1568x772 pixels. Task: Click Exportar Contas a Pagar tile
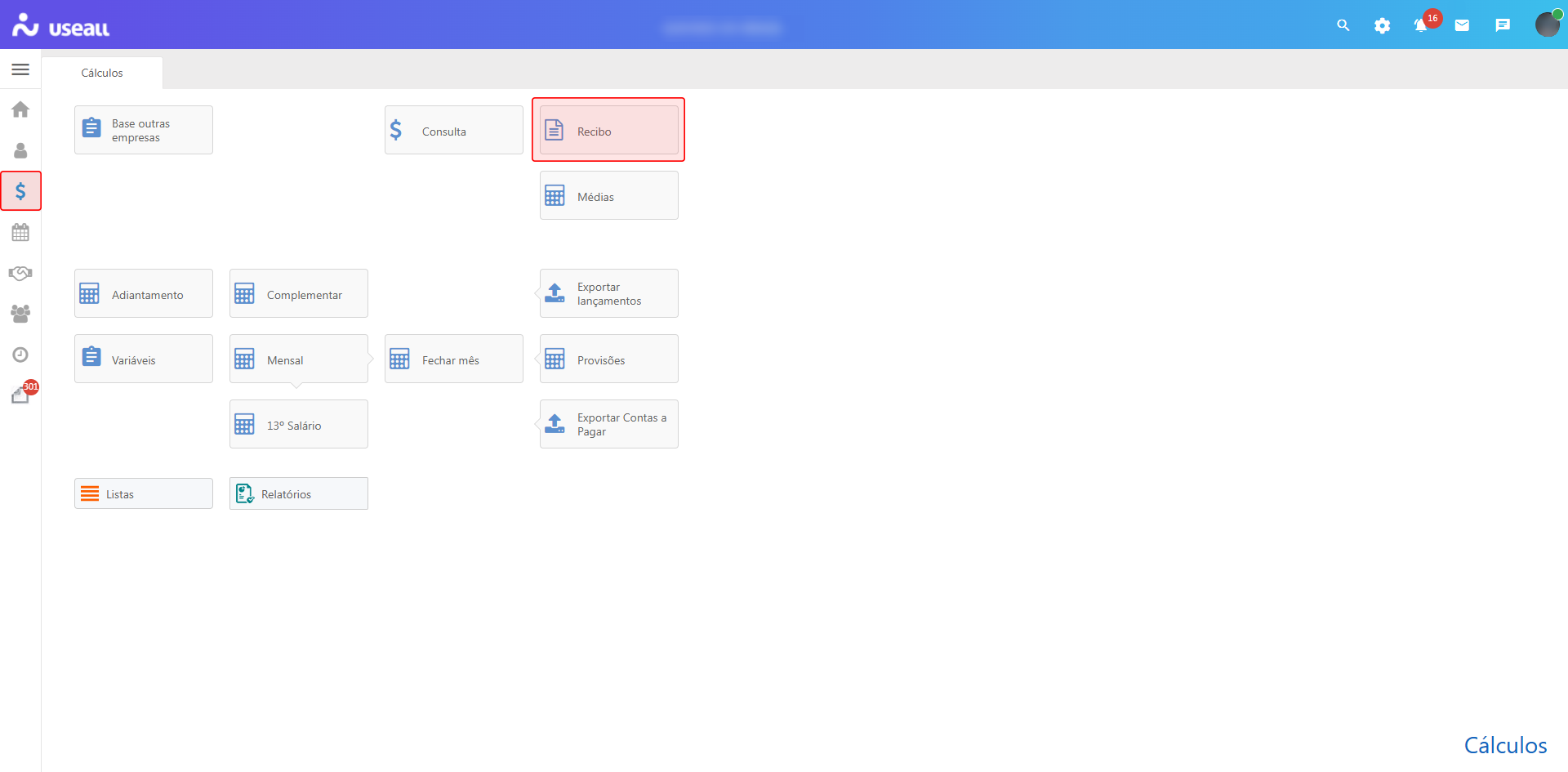pos(609,424)
